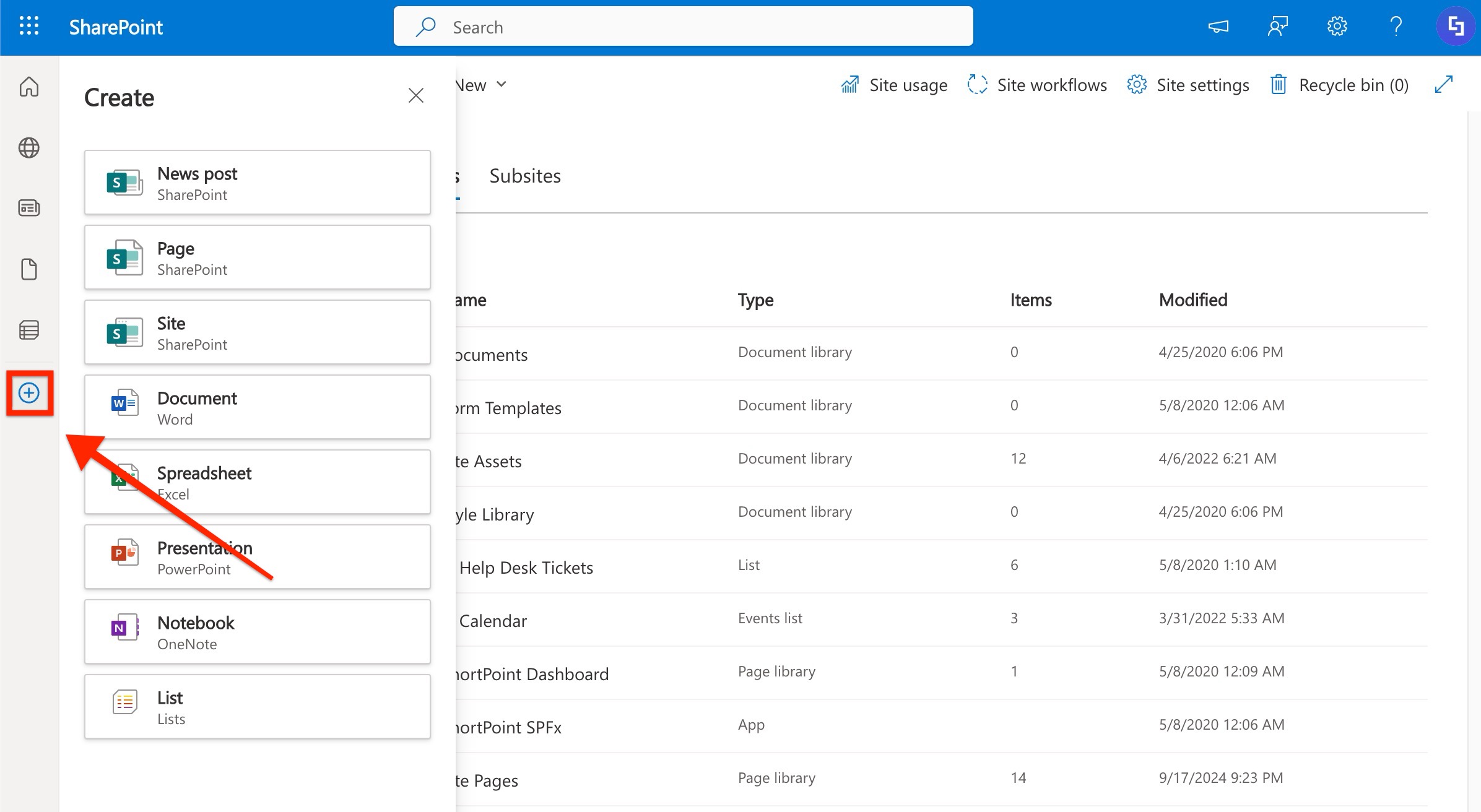This screenshot has height=812, width=1481.
Task: Open My lists icon in left rail
Action: pos(28,330)
